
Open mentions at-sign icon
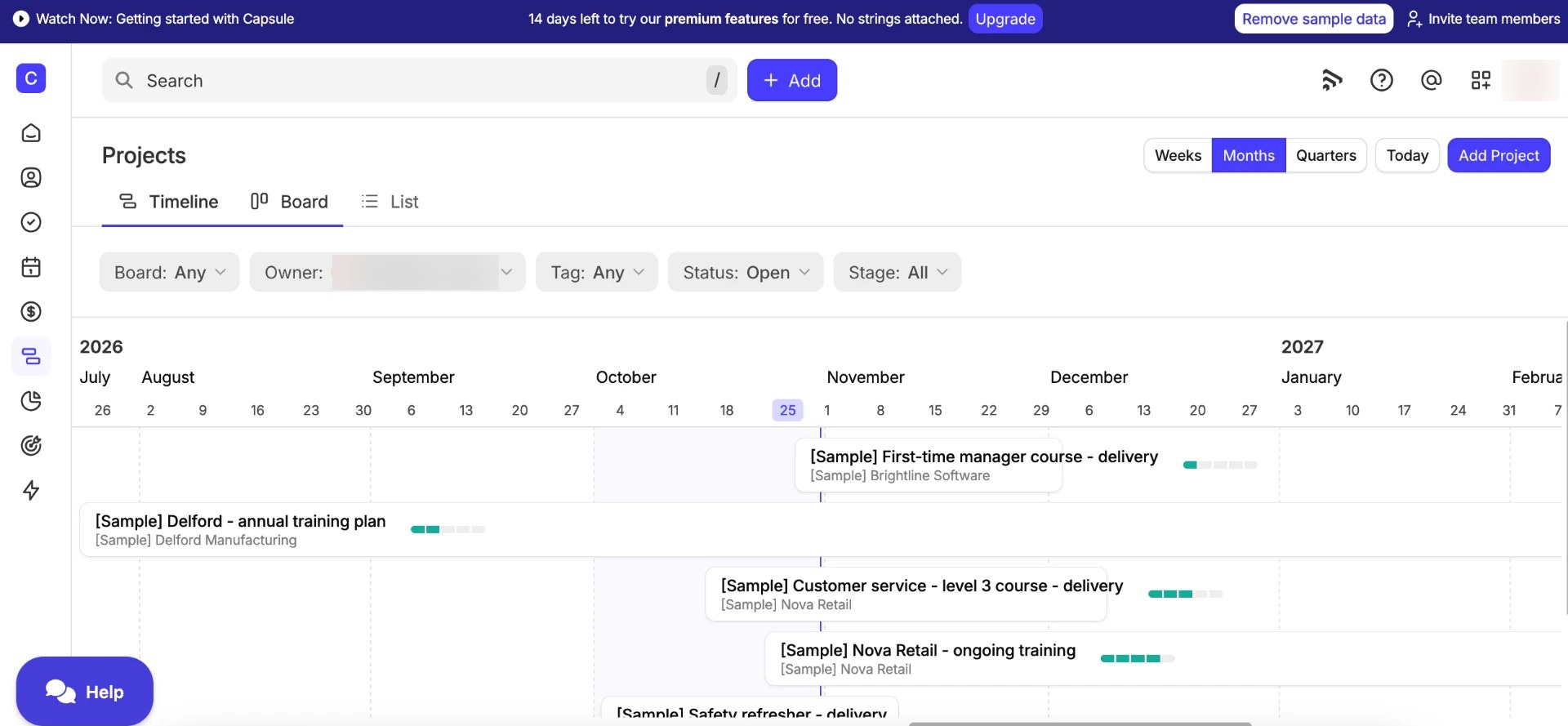pos(1432,80)
